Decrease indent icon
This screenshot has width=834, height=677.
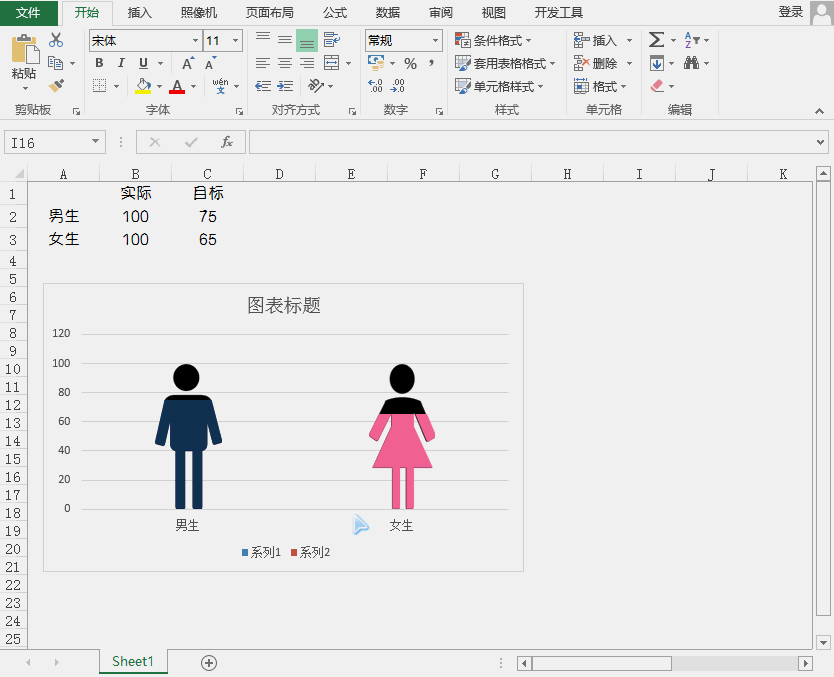pos(263,86)
